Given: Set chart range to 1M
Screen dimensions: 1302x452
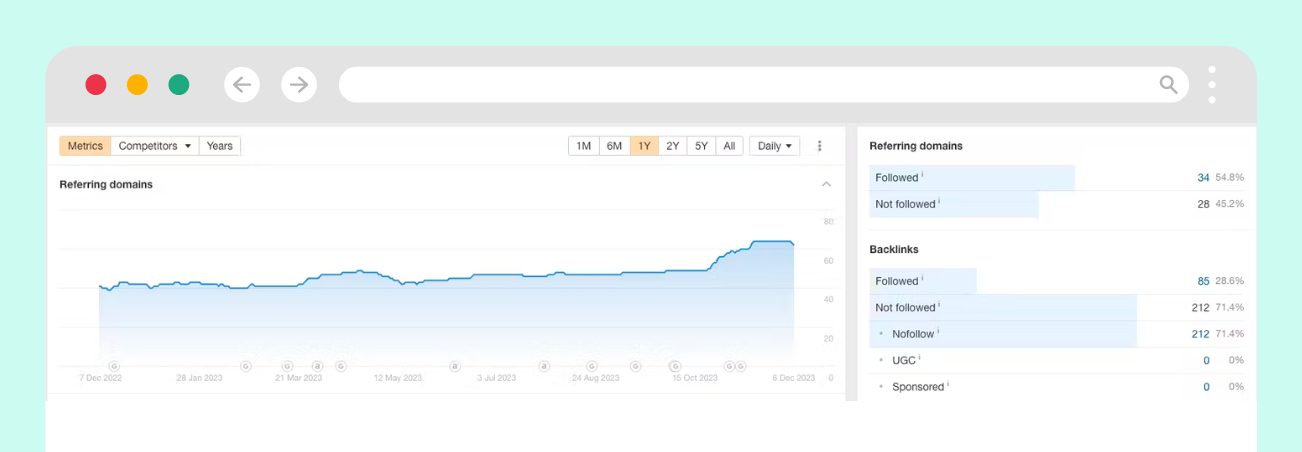Looking at the screenshot, I should 584,146.
